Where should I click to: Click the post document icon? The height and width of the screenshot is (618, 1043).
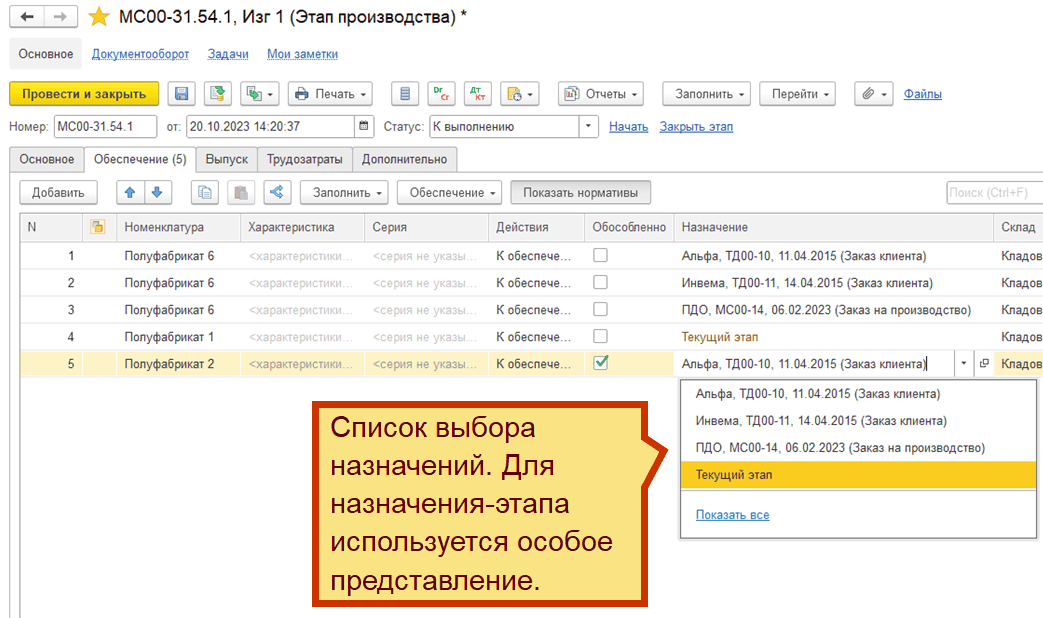point(218,94)
